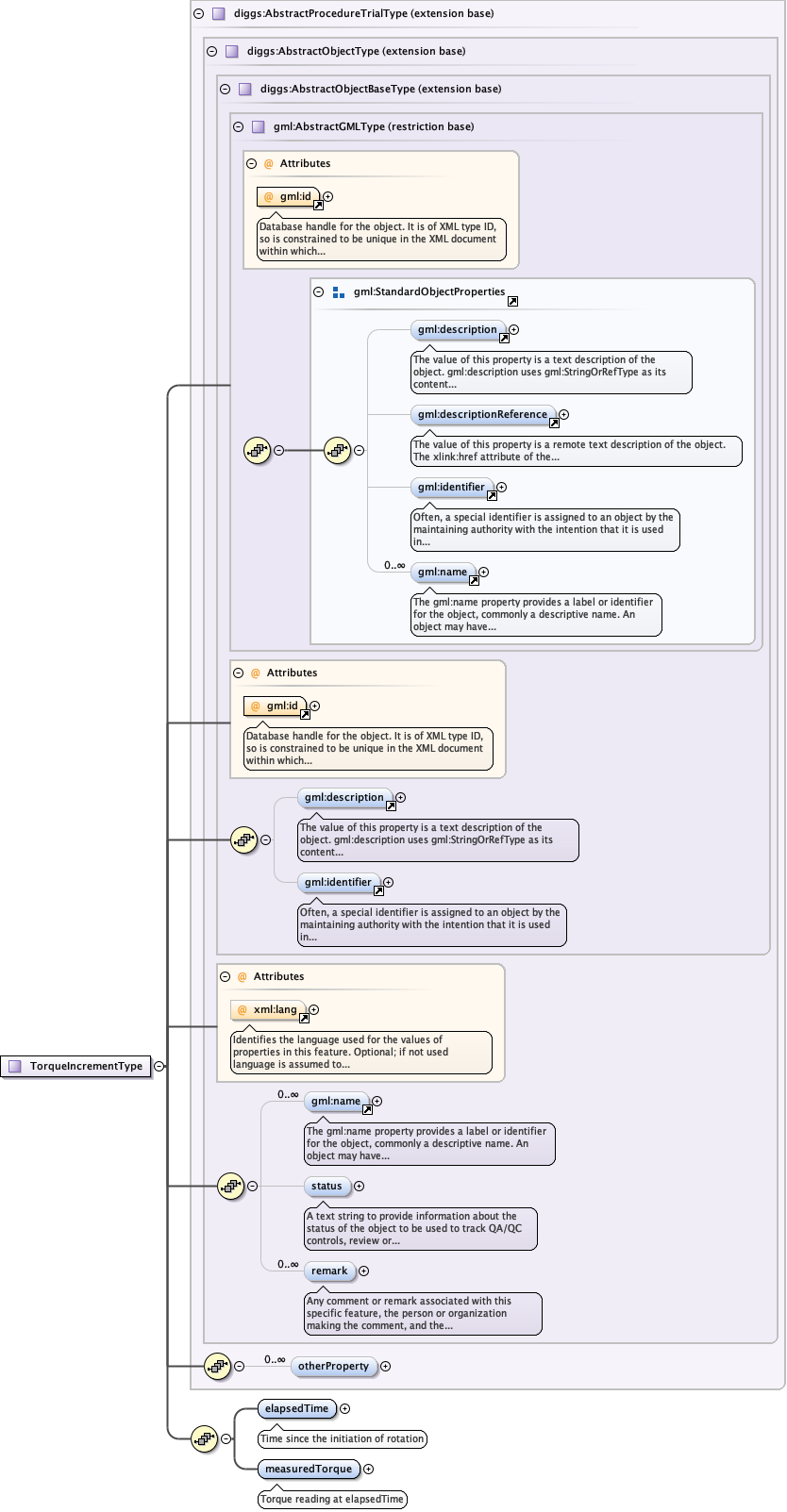Select the TorqueIncrementType node
Image resolution: width=787 pixels, height=1512 pixels.
(x=76, y=1067)
